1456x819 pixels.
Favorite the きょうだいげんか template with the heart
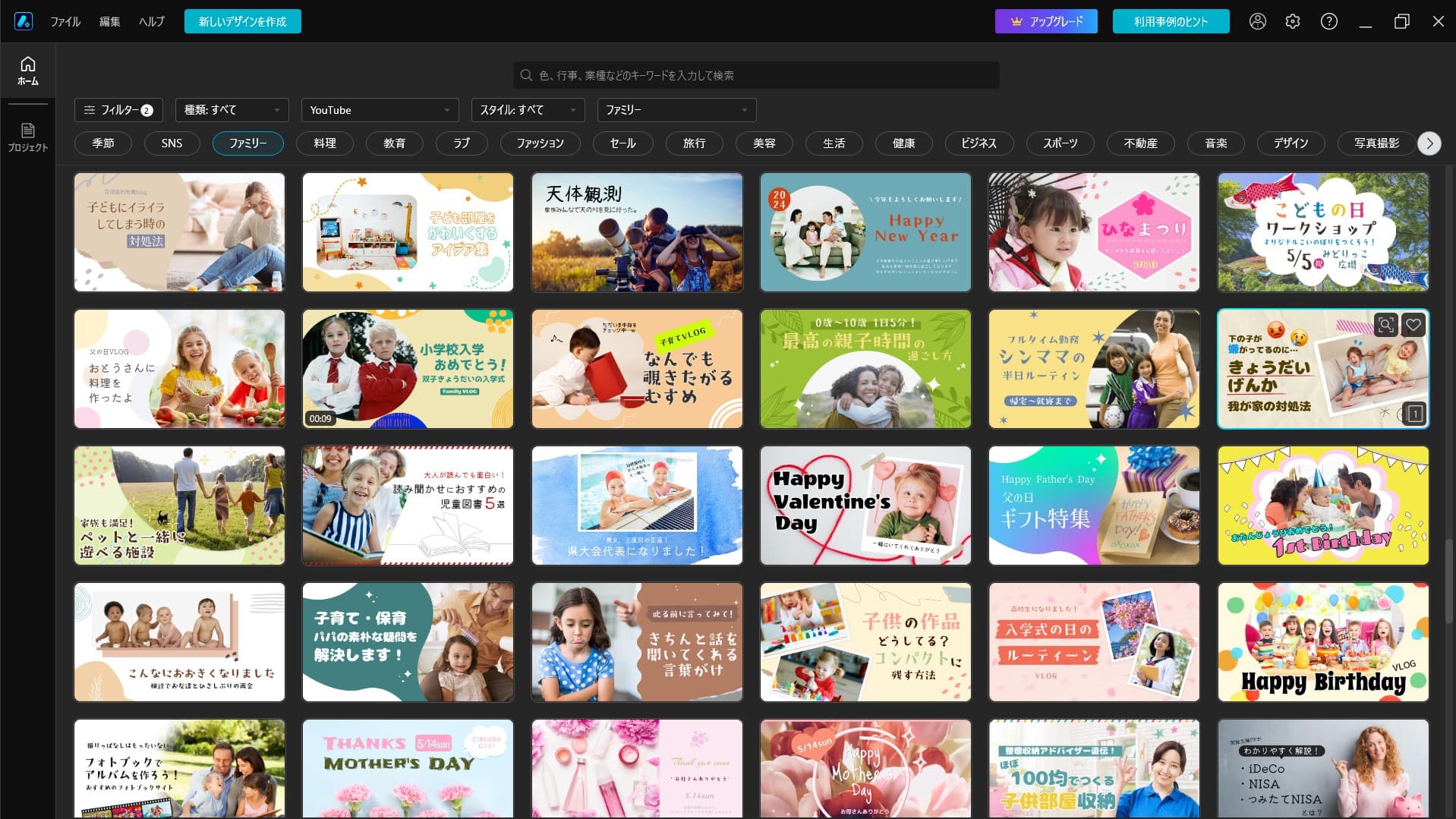click(1413, 325)
